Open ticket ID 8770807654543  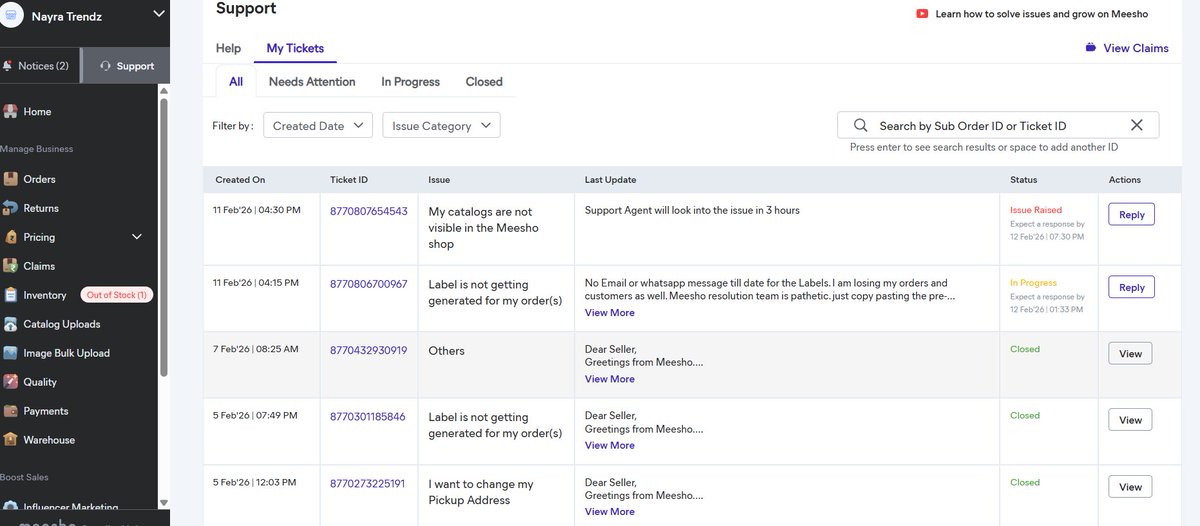pos(368,212)
